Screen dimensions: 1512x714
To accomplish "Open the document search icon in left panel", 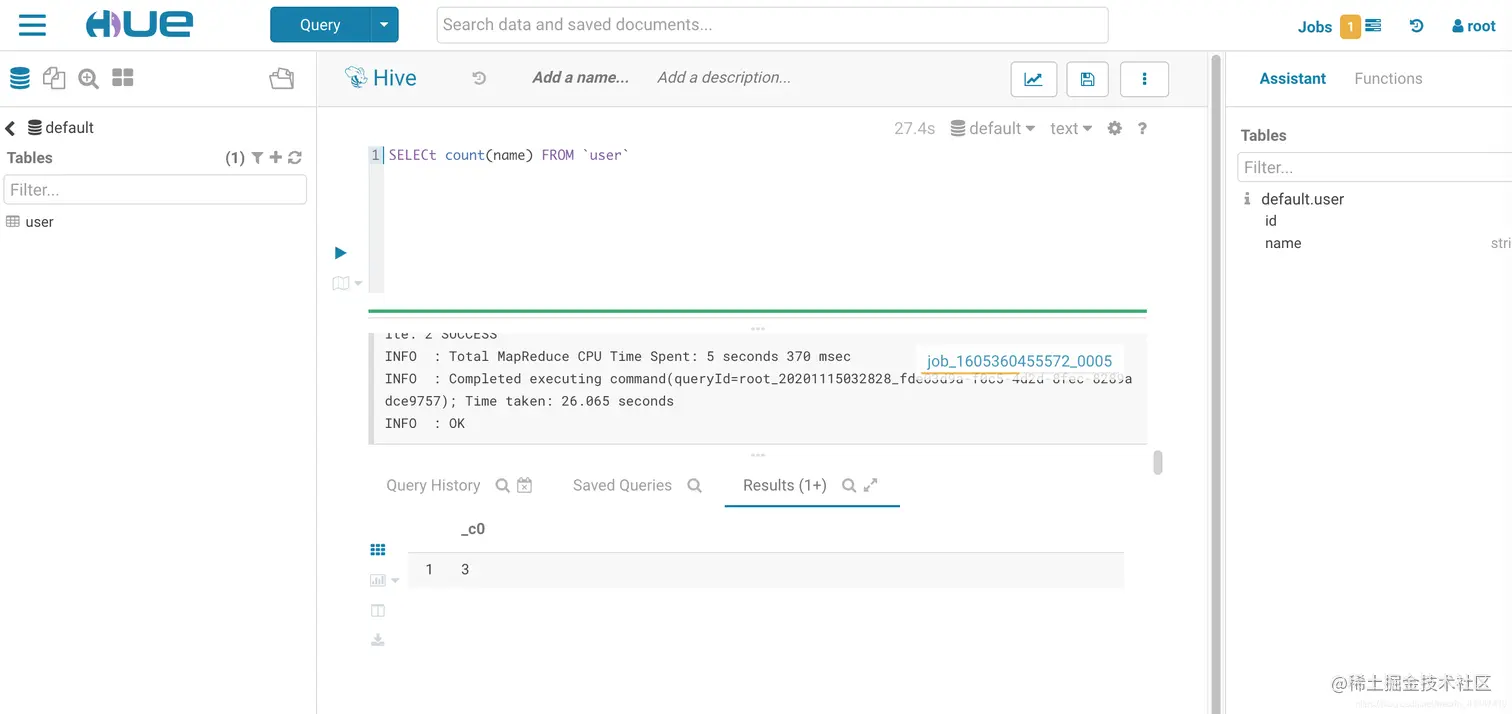I will tap(88, 78).
